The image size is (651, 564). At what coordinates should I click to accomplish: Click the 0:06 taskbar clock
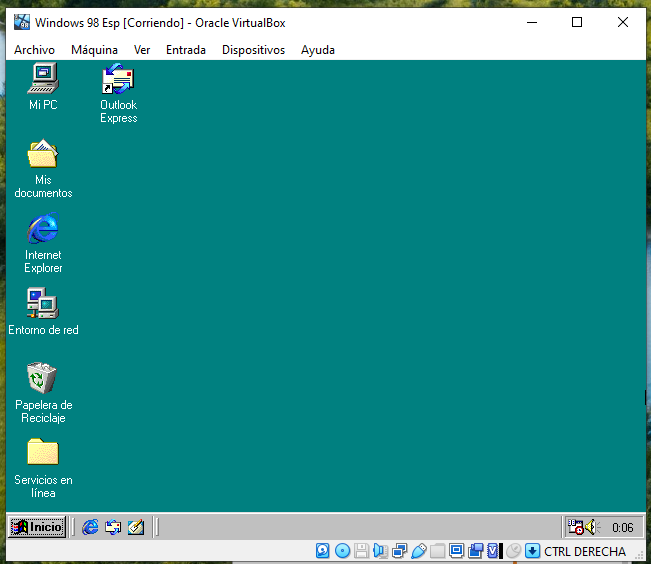coord(622,527)
